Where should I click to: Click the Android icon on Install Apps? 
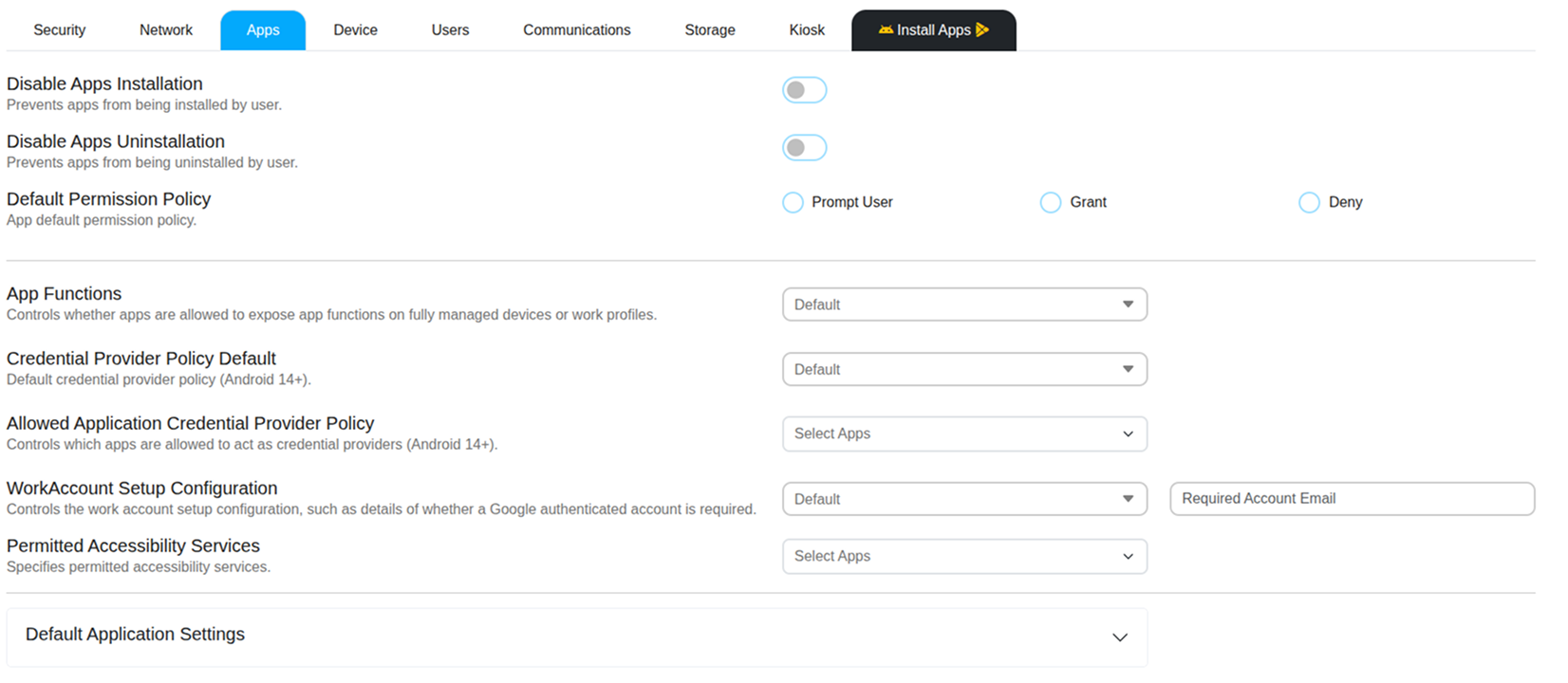tap(886, 30)
